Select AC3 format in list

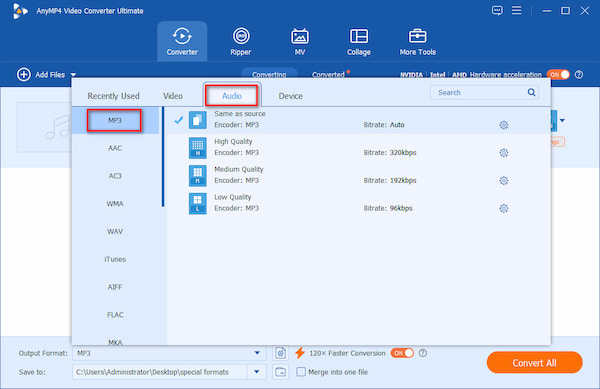[115, 176]
